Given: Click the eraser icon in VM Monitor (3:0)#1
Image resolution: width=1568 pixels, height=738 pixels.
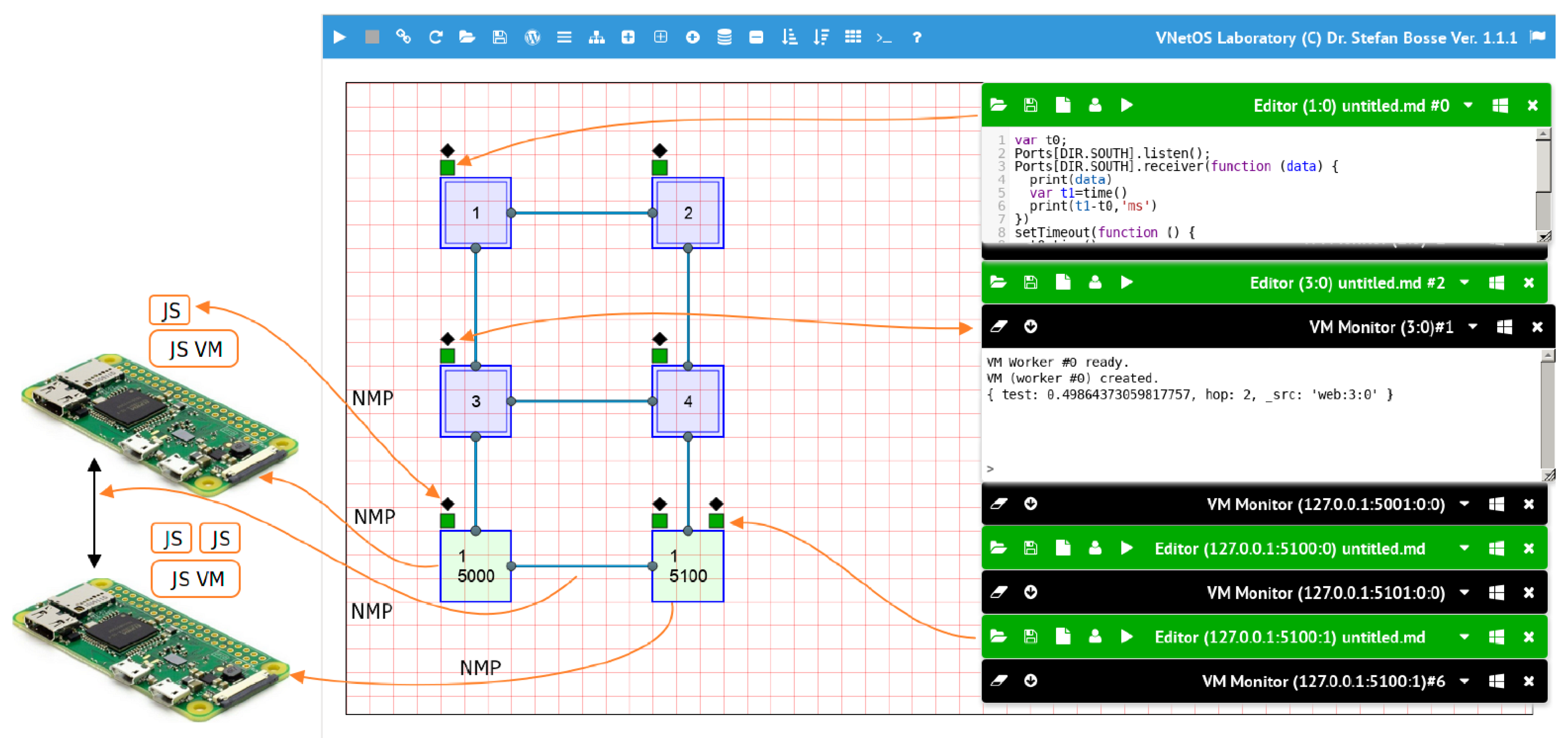Looking at the screenshot, I should pos(998,327).
